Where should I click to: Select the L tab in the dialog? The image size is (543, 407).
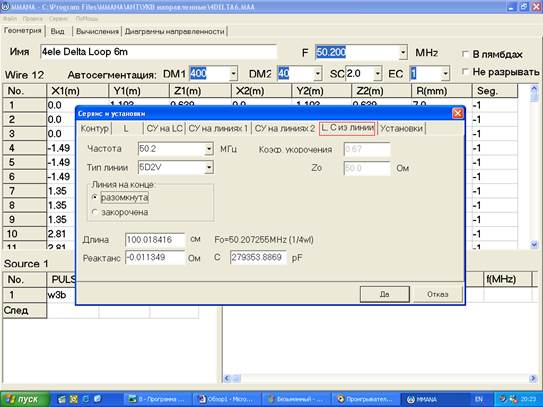[126, 129]
